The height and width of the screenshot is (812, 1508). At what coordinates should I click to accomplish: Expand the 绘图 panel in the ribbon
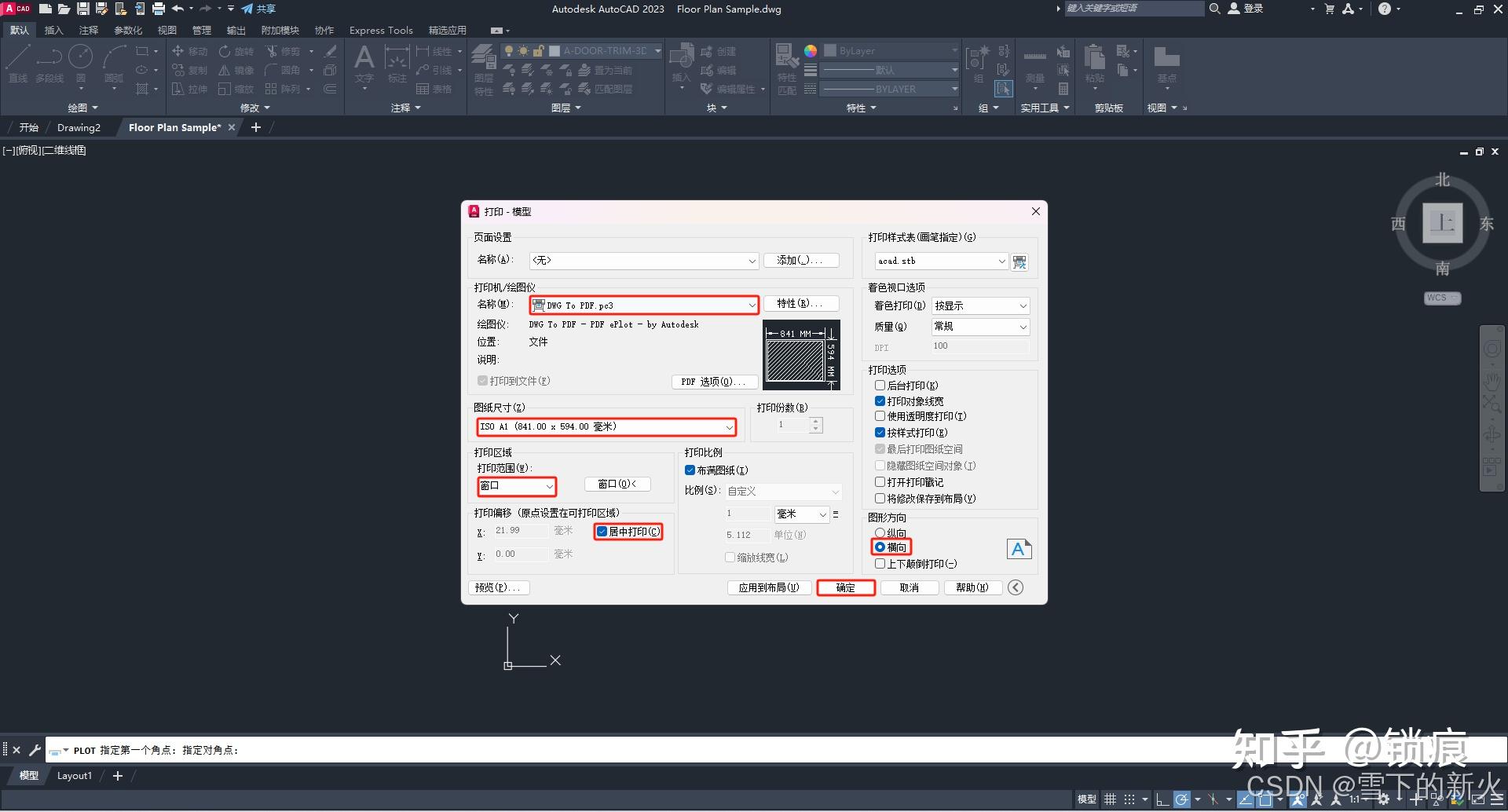(x=82, y=108)
